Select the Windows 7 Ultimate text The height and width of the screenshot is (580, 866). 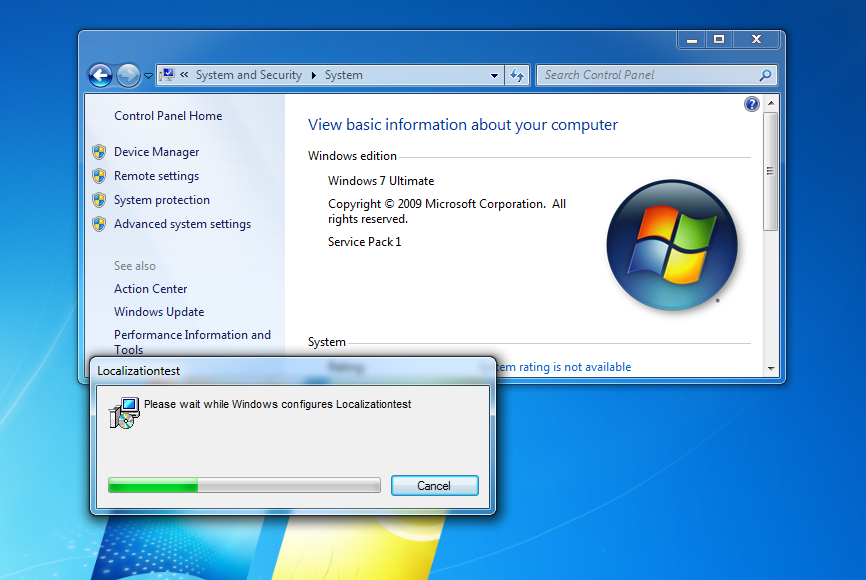(381, 181)
